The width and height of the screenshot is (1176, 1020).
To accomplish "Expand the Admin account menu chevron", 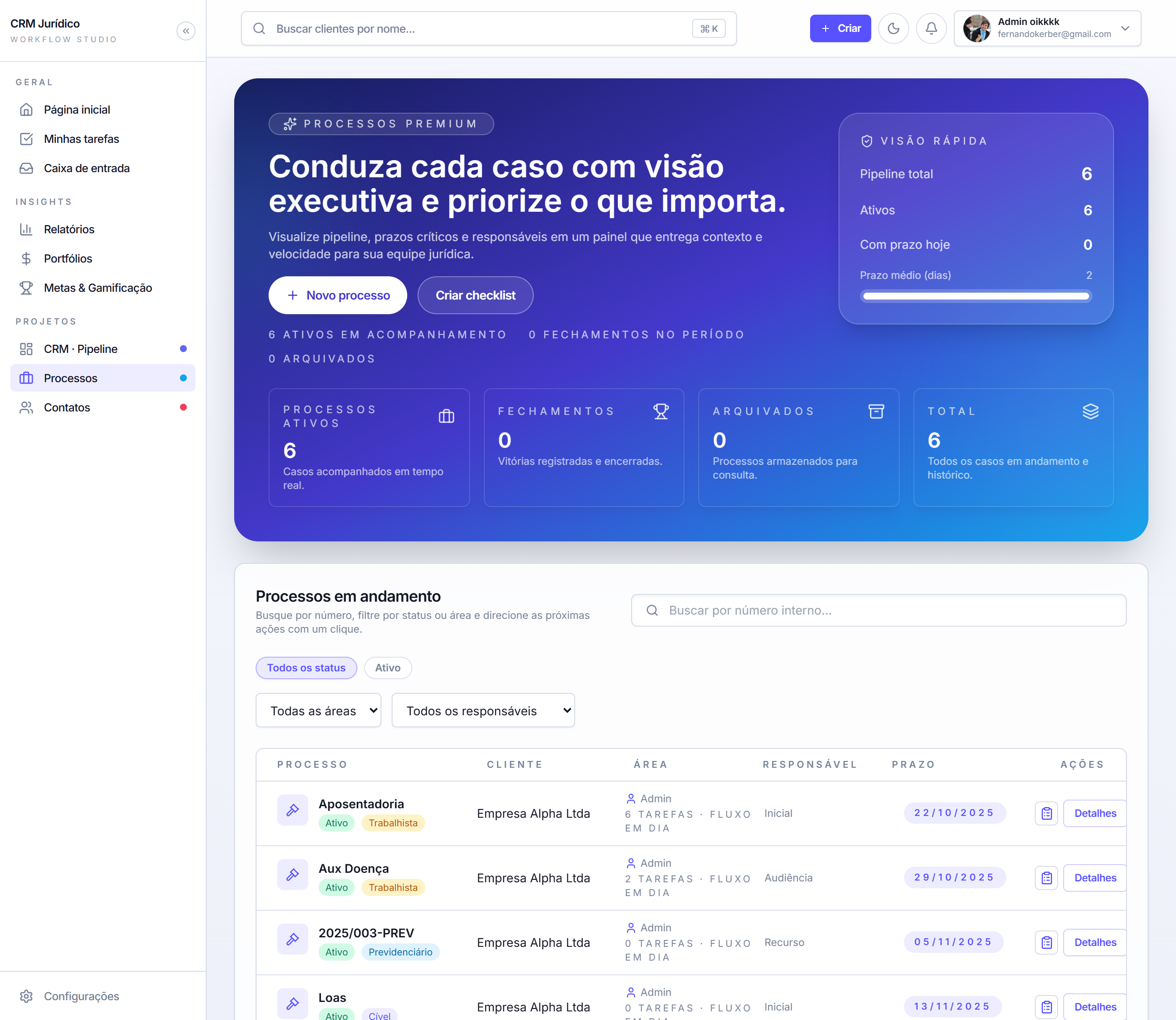I will [x=1125, y=28].
